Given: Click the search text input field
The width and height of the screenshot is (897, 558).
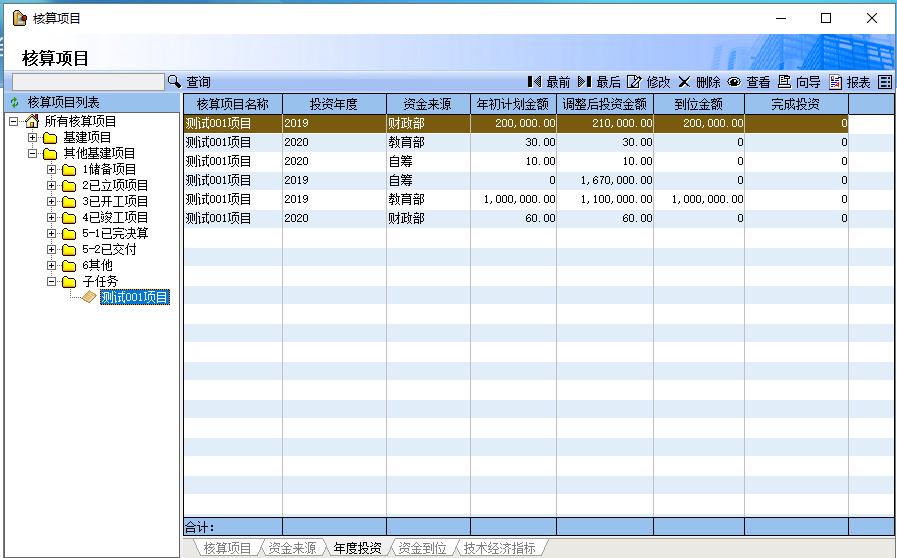Looking at the screenshot, I should (87, 82).
